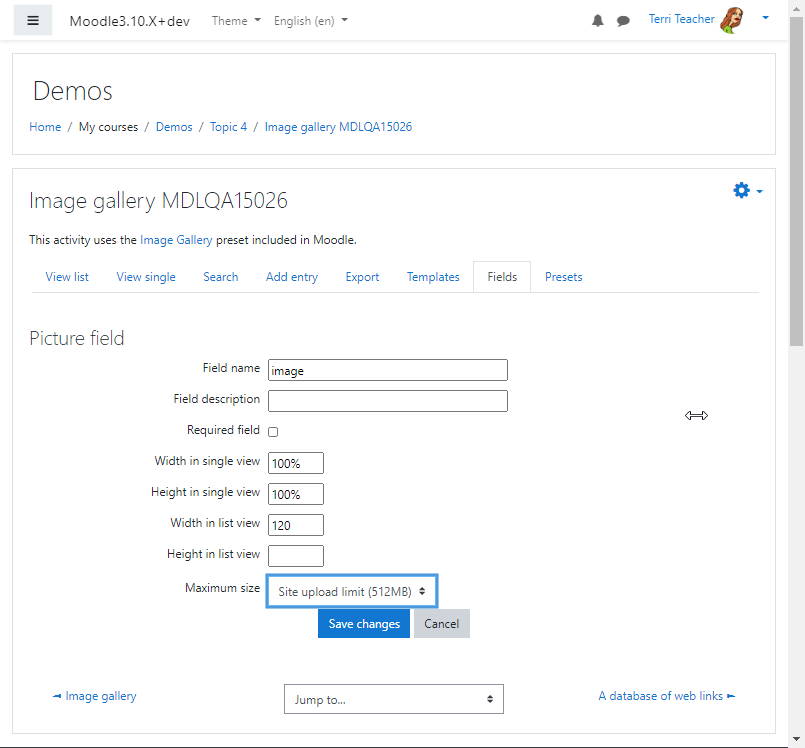Image resolution: width=805 pixels, height=748 pixels.
Task: Open the Add entry tab
Action: click(x=292, y=277)
